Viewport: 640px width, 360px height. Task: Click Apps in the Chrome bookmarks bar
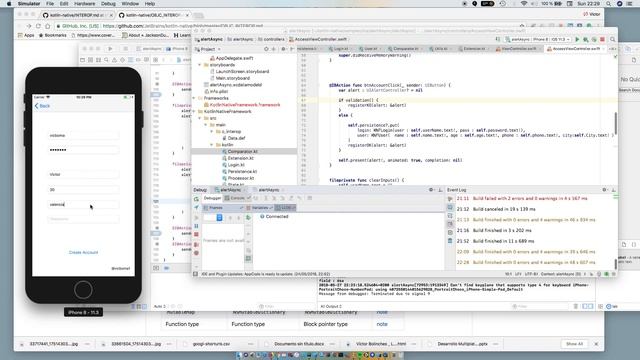click(26, 36)
